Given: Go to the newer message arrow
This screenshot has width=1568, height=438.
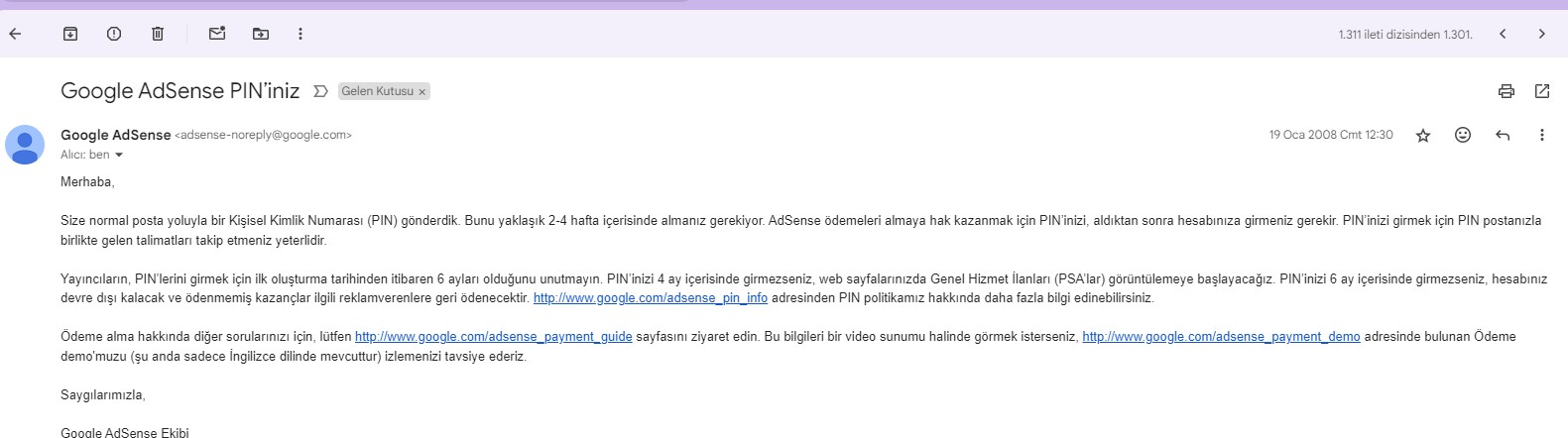Looking at the screenshot, I should pos(1503,34).
